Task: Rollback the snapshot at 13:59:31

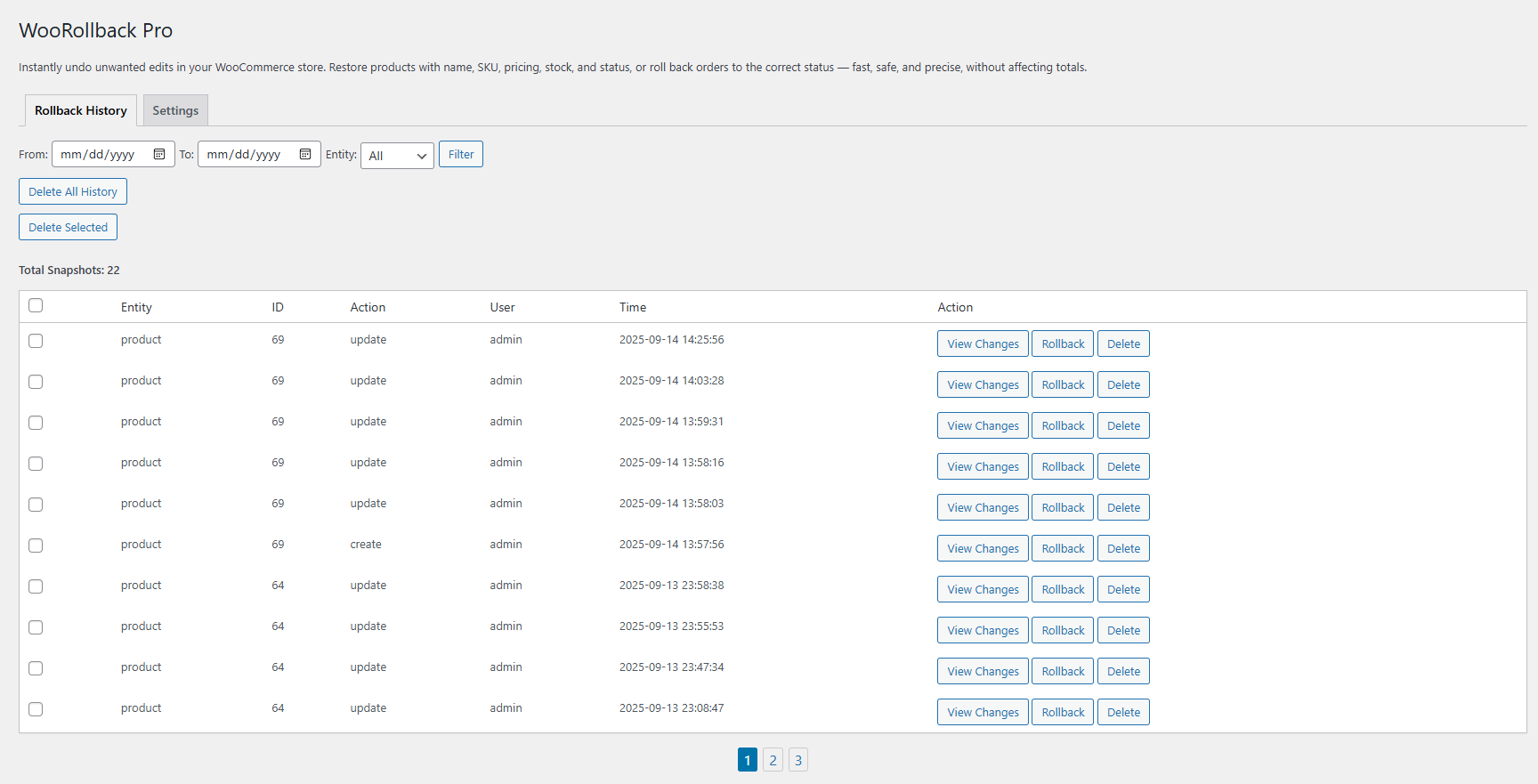Action: click(1063, 425)
